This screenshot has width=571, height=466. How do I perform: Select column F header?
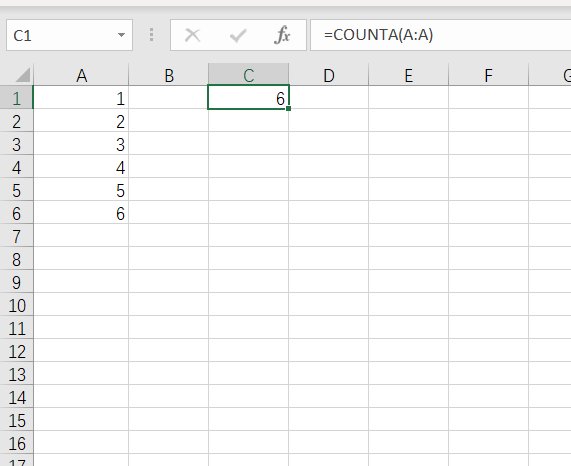coord(489,75)
